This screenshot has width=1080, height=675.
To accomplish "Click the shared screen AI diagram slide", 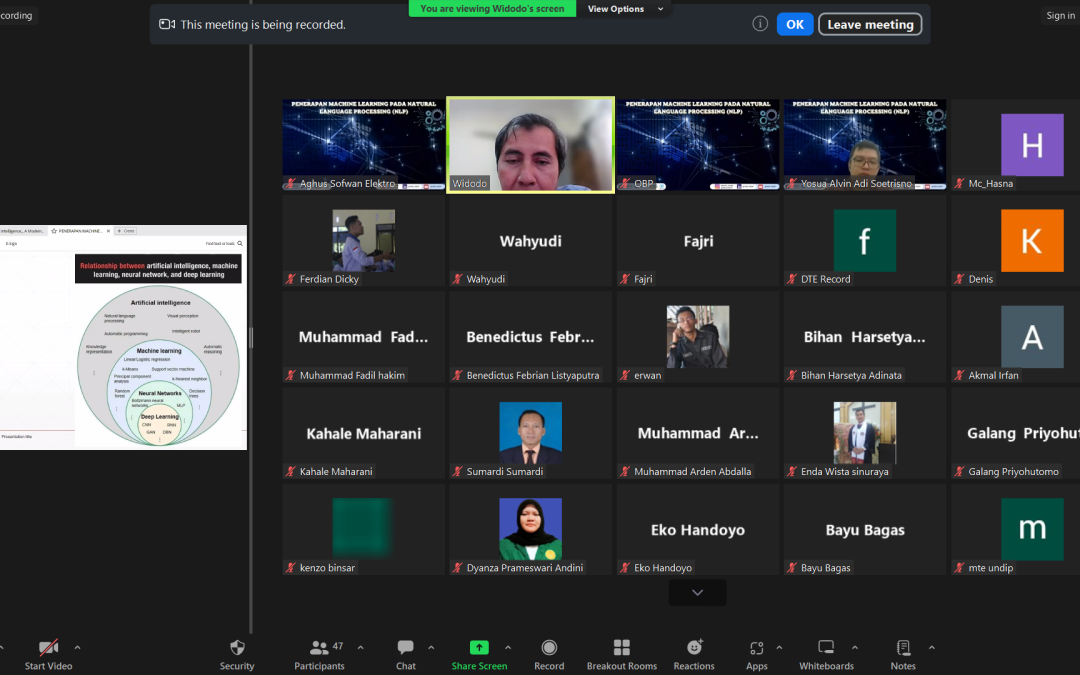I will [158, 350].
